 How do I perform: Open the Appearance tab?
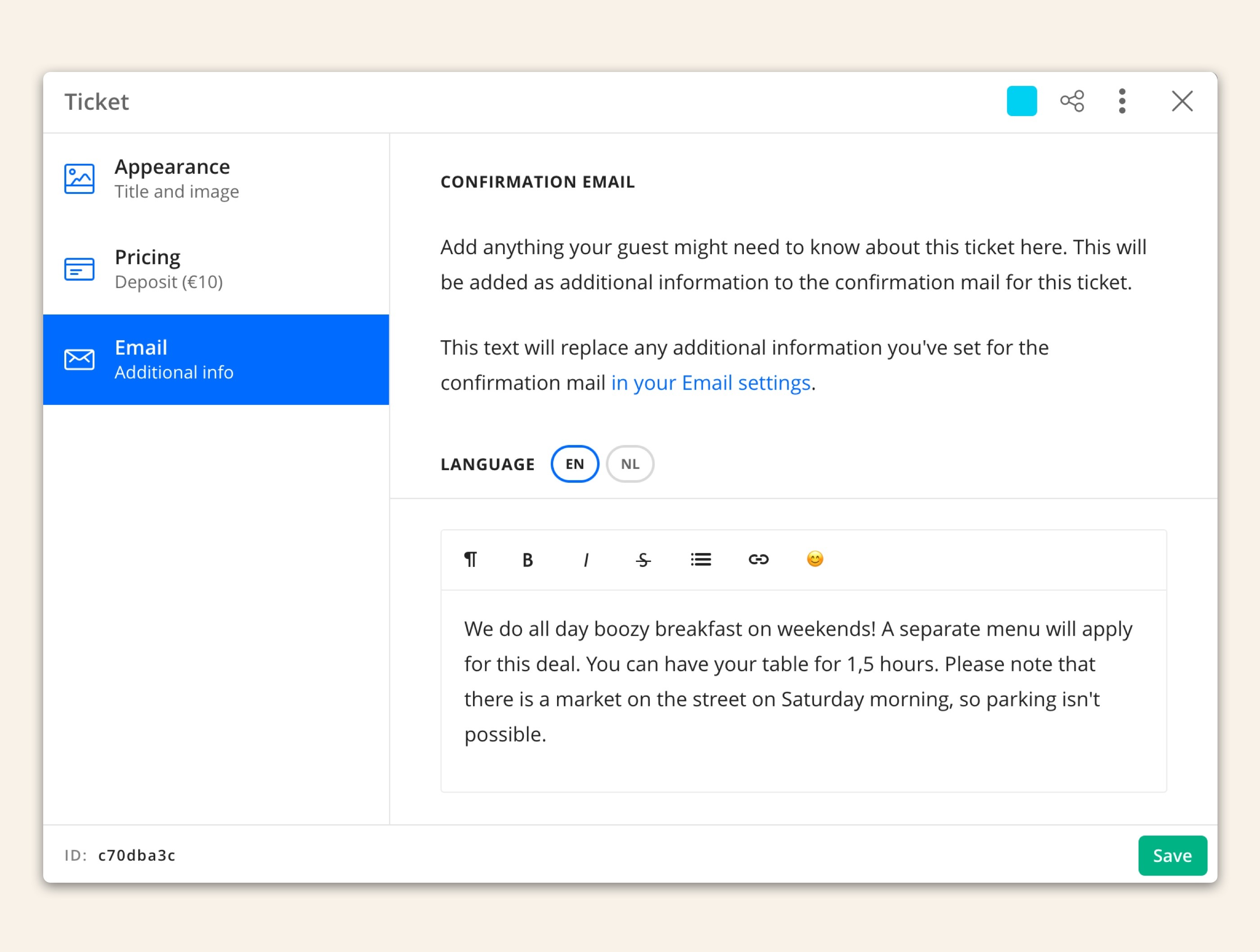pyautogui.click(x=216, y=179)
